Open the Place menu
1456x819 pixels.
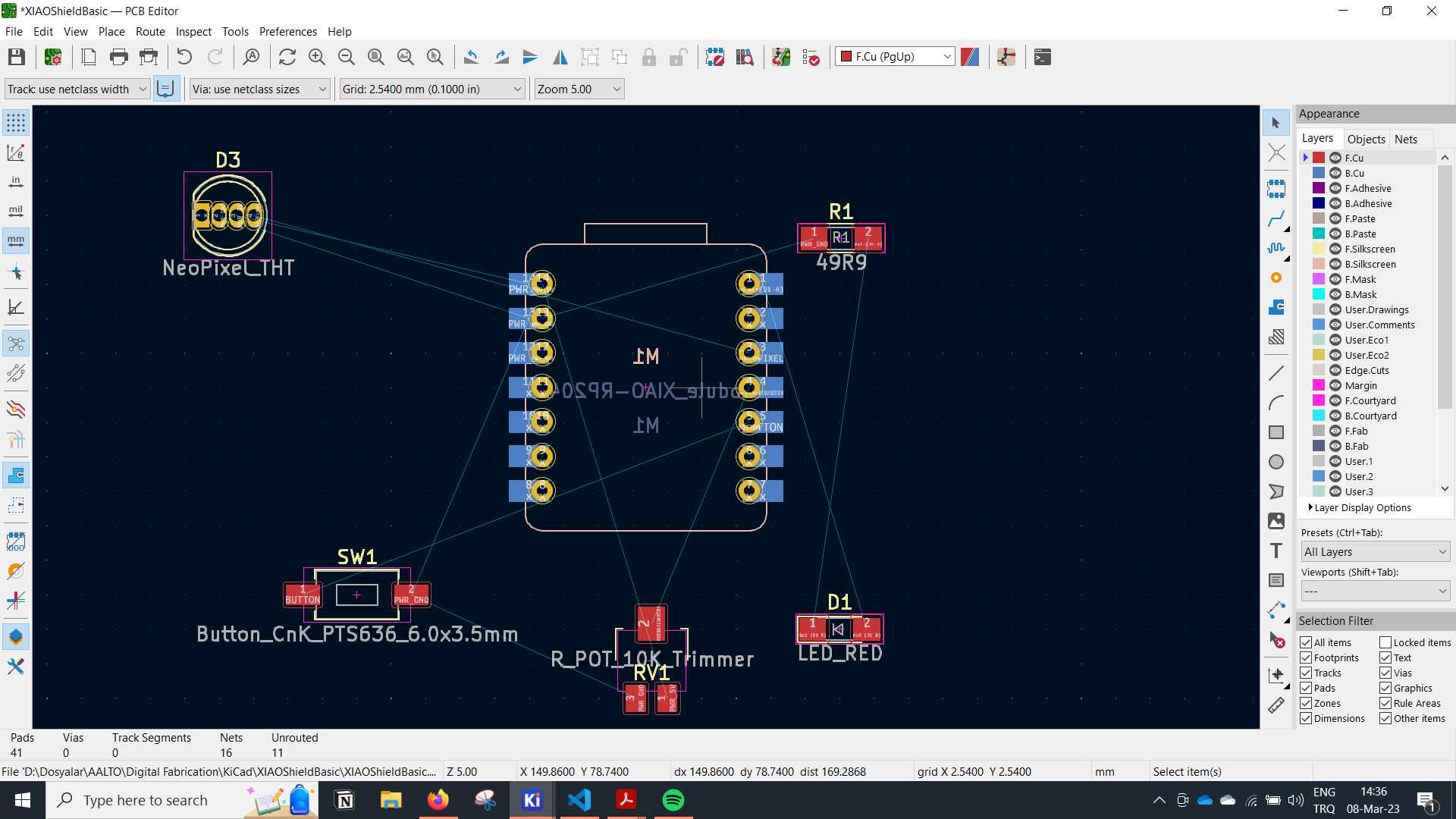(x=111, y=31)
